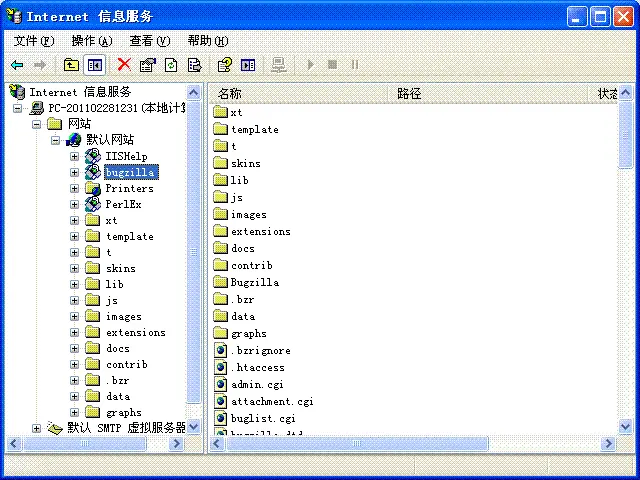
Task: Click the Forward arrow toolbar icon
Action: (40, 65)
